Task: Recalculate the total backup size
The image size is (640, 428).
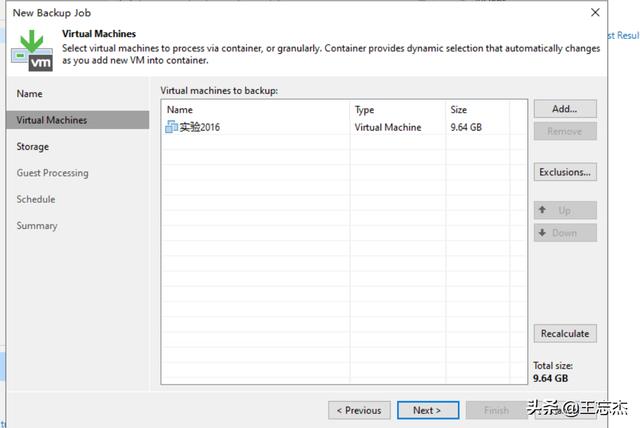Action: coord(565,333)
